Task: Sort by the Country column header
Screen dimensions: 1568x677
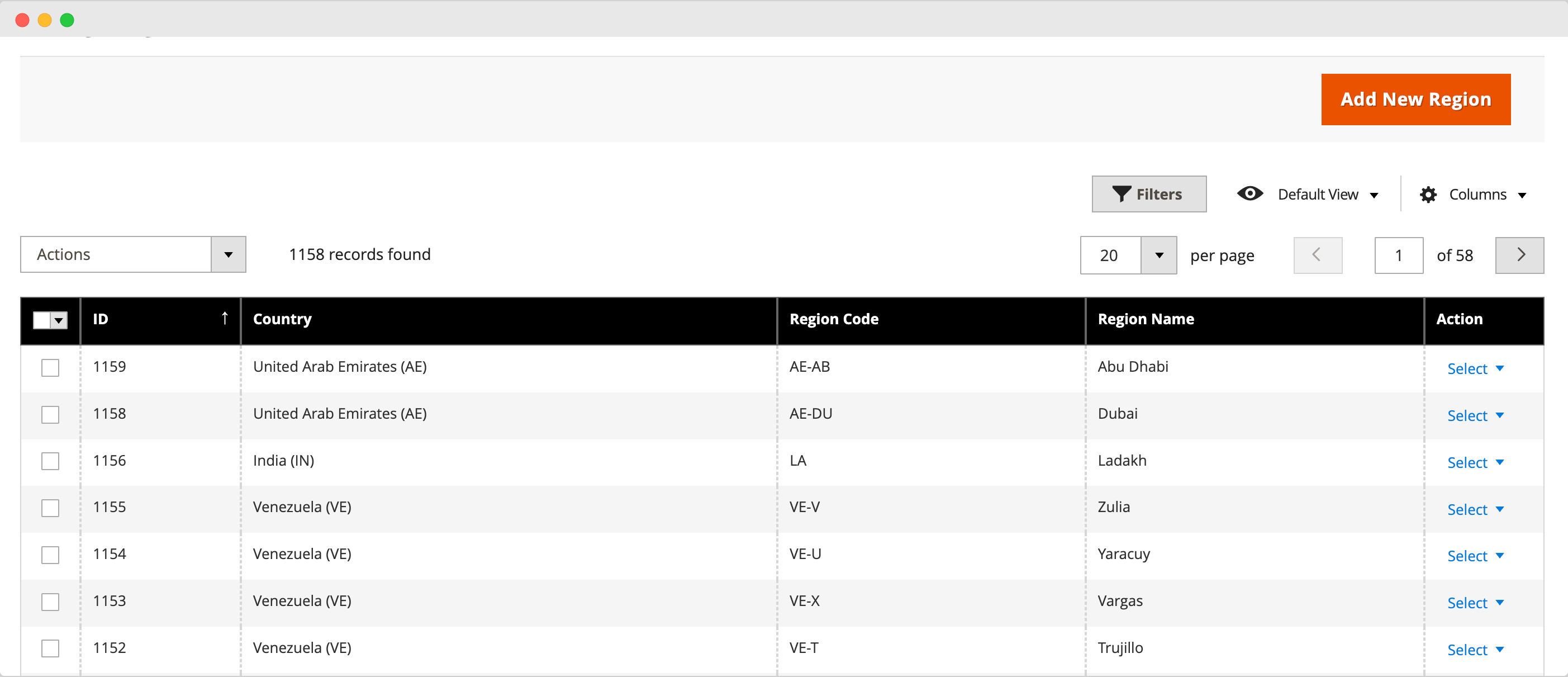Action: coord(282,319)
